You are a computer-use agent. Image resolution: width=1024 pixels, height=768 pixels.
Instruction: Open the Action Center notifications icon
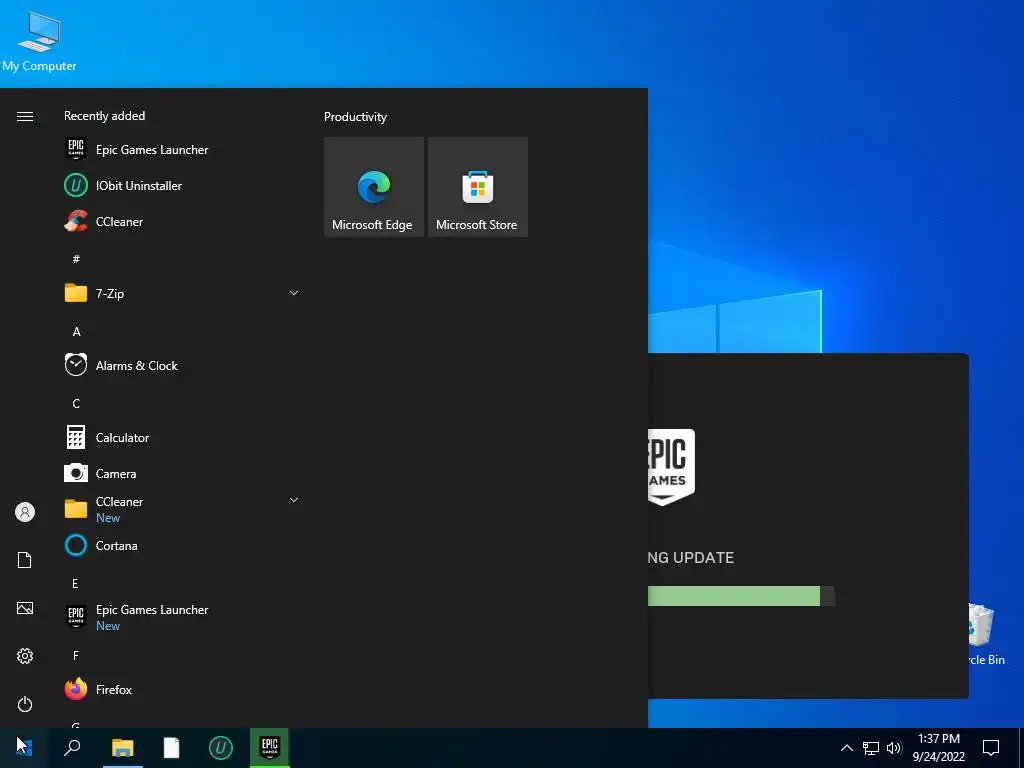(991, 748)
